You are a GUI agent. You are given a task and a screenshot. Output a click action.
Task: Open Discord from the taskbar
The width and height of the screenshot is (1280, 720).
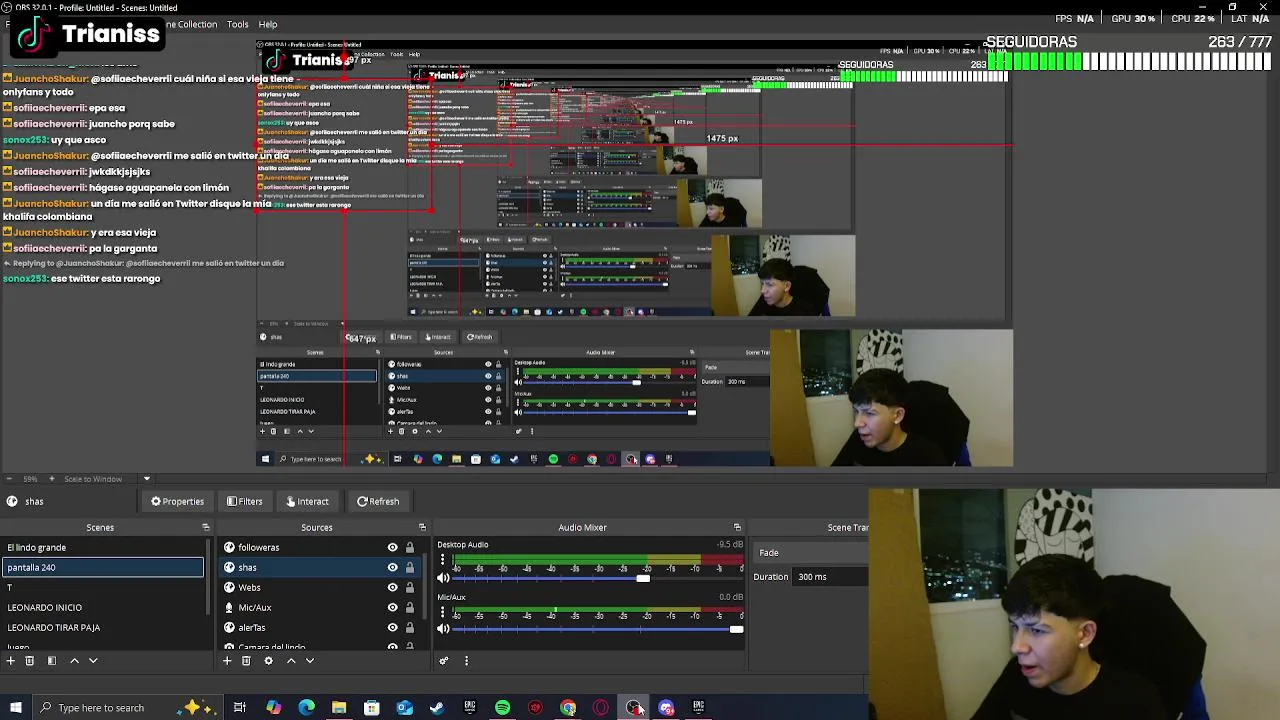coord(666,708)
